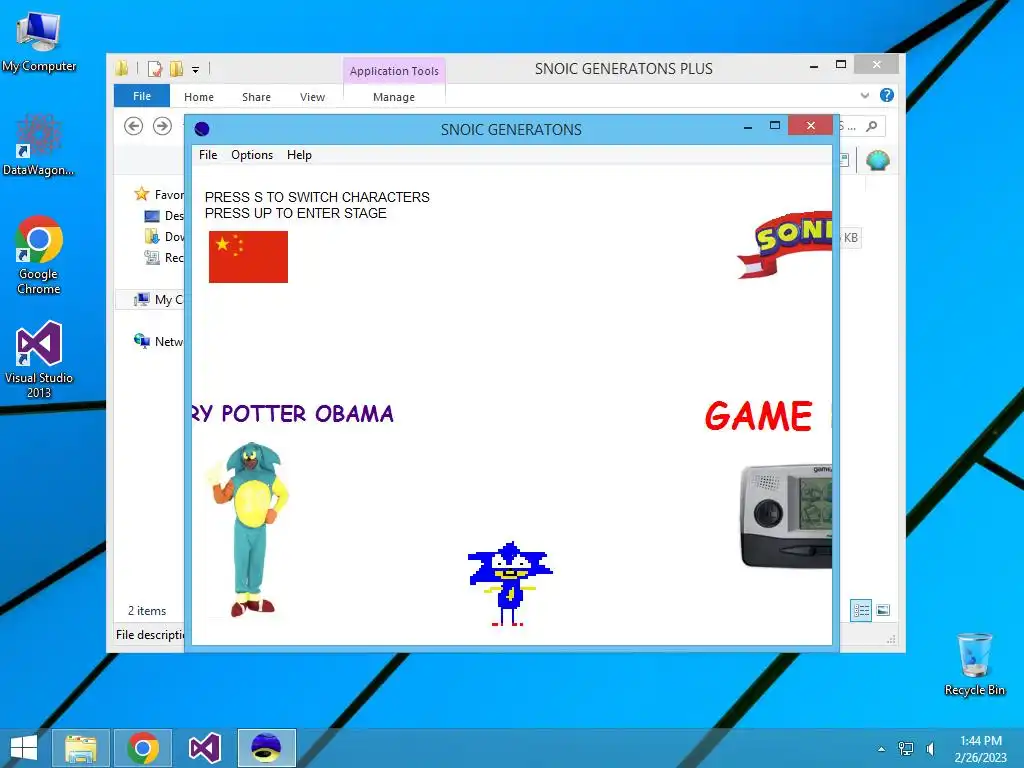Screen dimensions: 1024x768
Task: Click the Explorer search magnifier icon
Action: tap(871, 126)
